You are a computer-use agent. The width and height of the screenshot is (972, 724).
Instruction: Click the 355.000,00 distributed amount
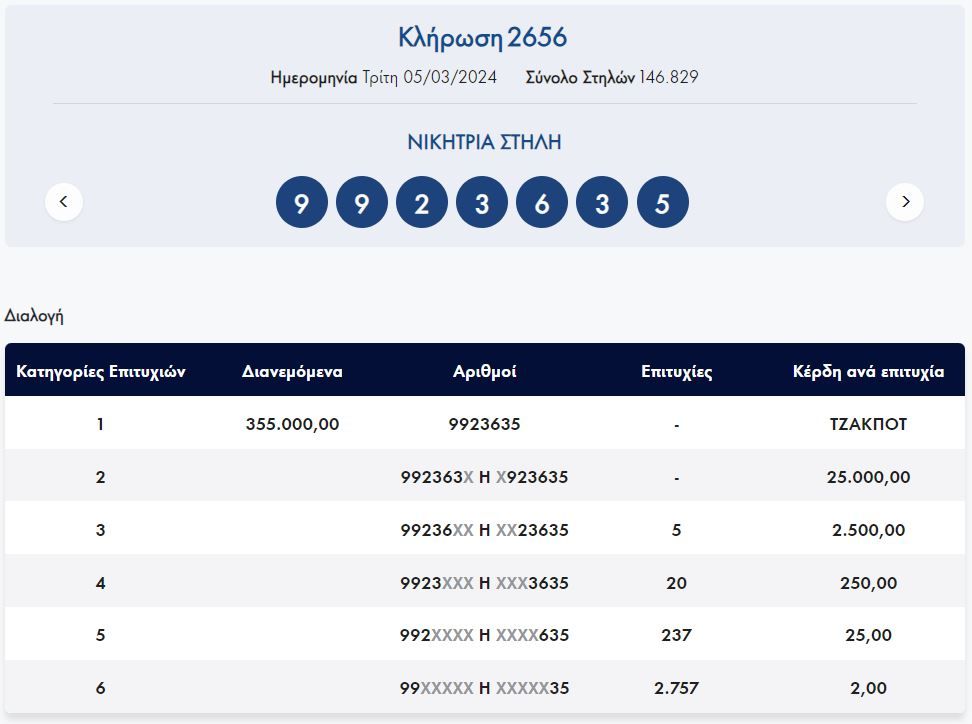pyautogui.click(x=292, y=424)
